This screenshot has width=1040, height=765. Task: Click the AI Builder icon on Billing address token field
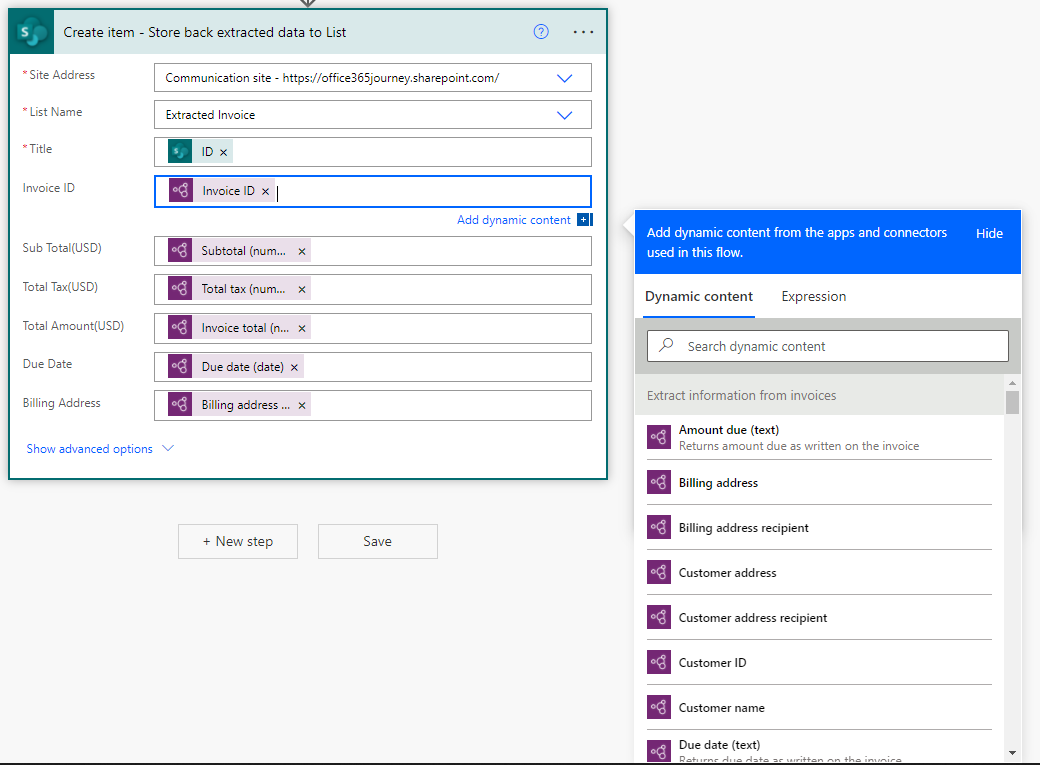[180, 405]
